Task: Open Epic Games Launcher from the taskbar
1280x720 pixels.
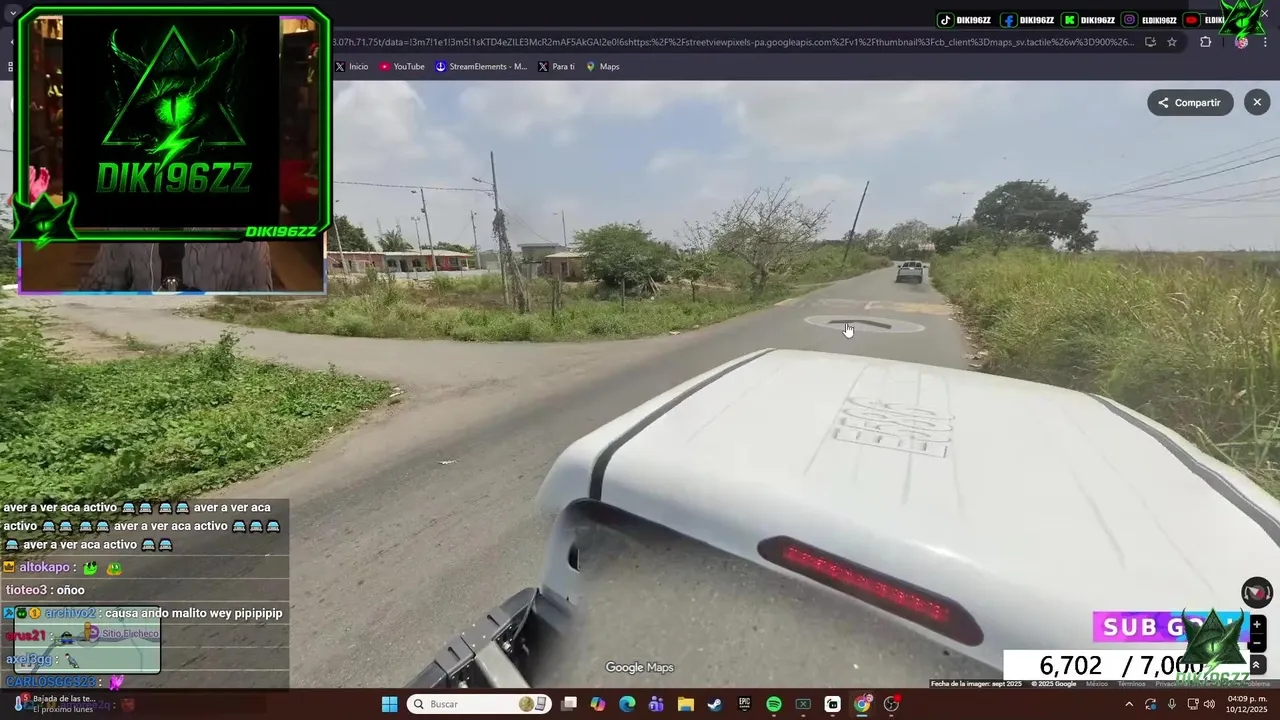Action: coord(744,704)
